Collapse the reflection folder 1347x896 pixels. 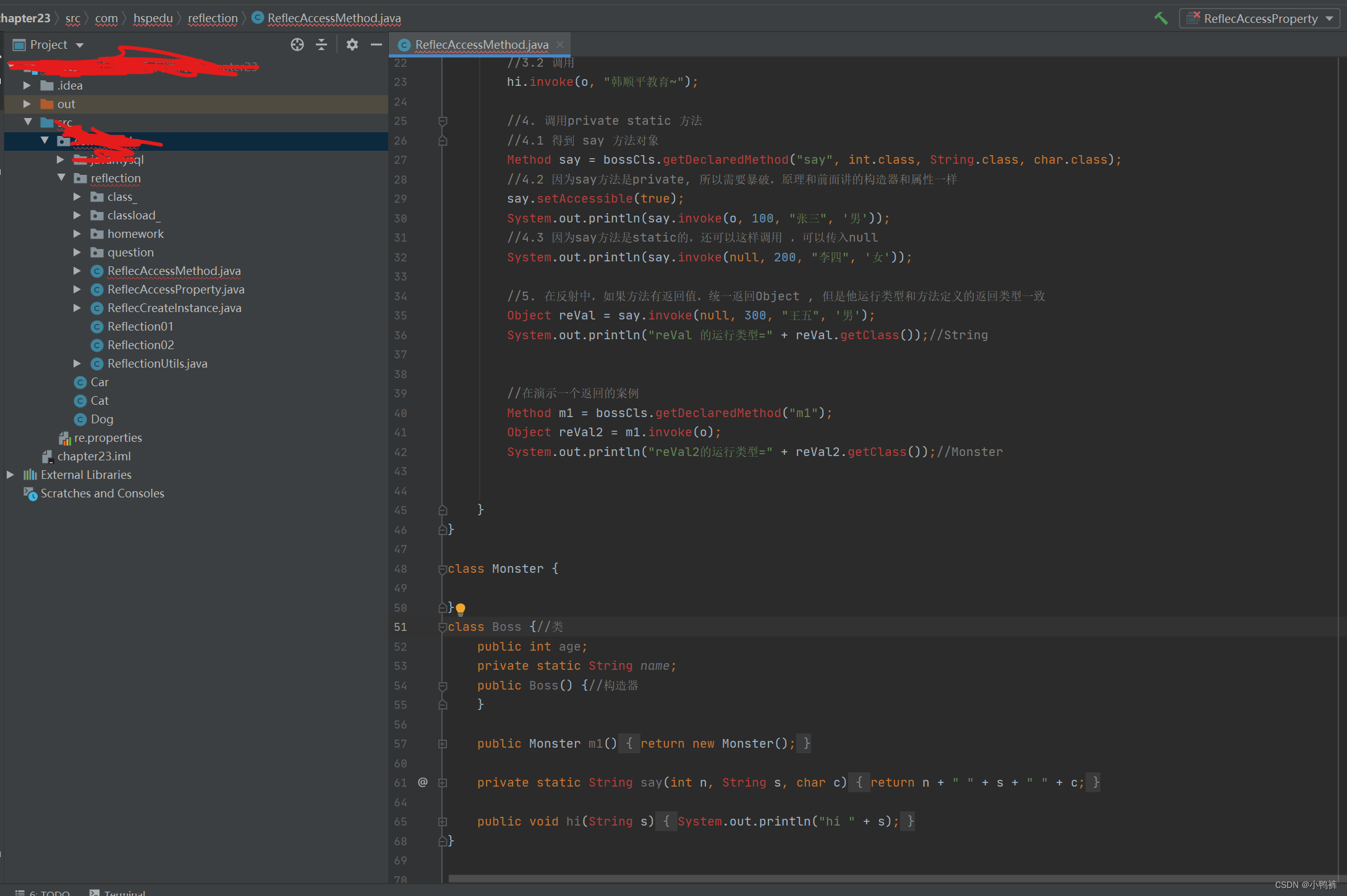pos(61,178)
